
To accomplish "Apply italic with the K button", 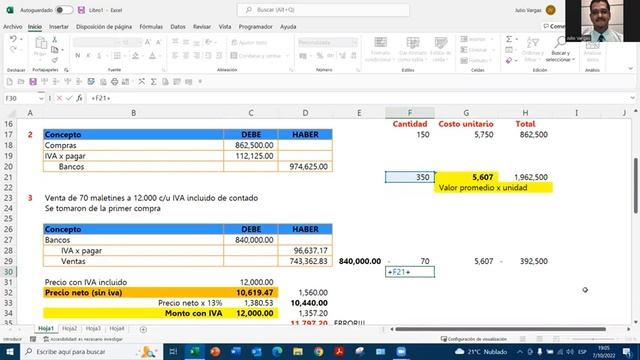I will [88, 56].
